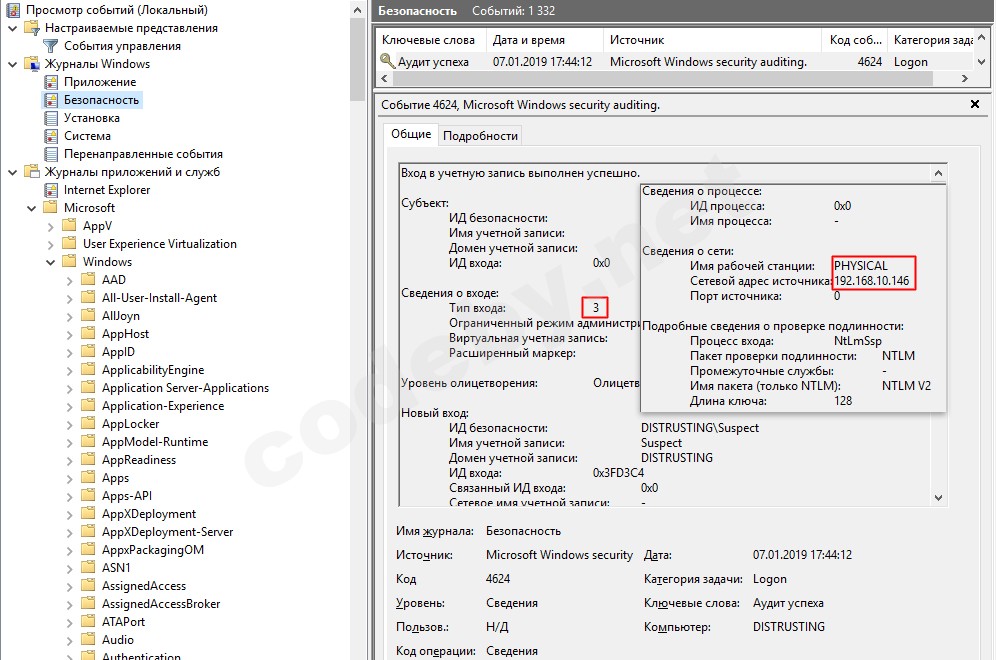Select the AppModel-Runtime tree item
This screenshot has width=996, height=660.
coord(155,441)
